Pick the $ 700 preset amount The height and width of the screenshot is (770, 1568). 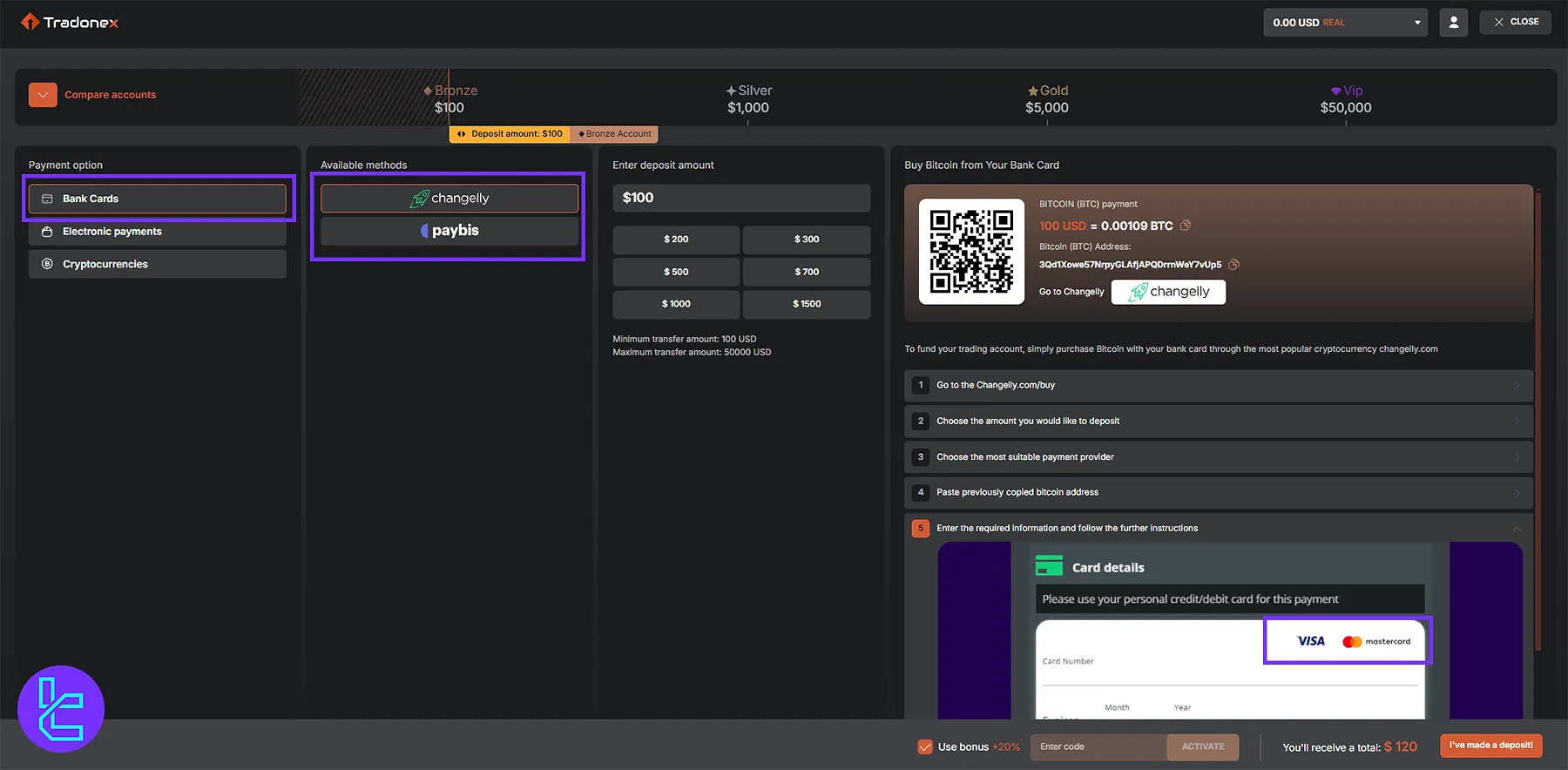[x=807, y=272]
